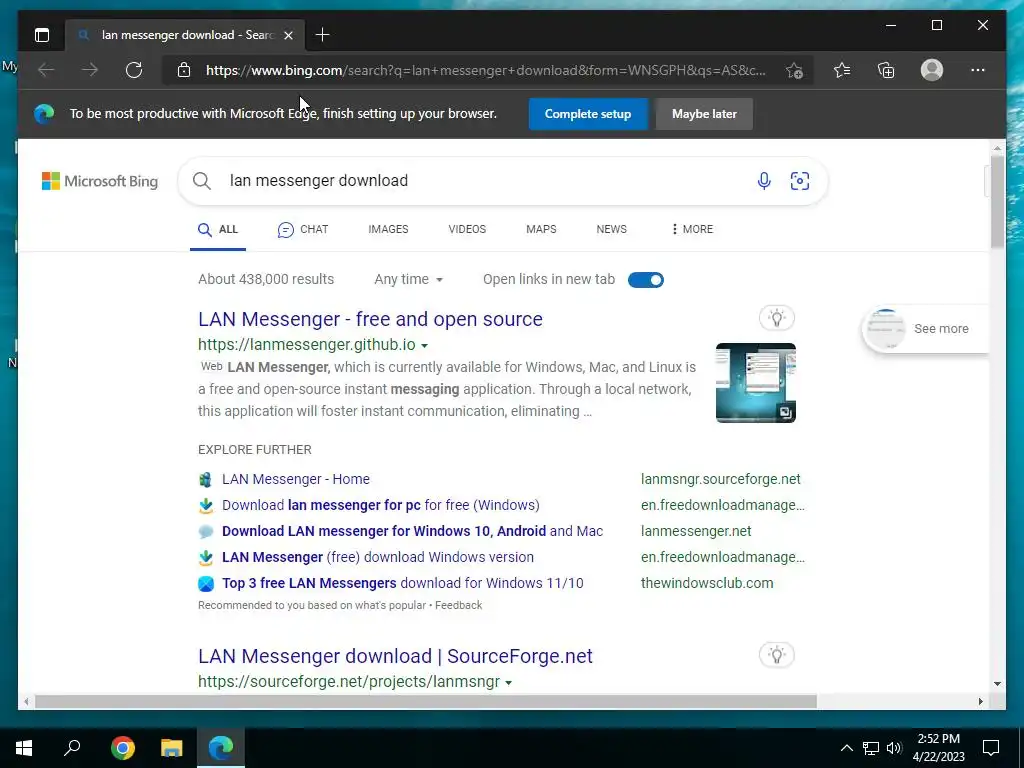Switch to the NEWS tab
The image size is (1024, 768).
tap(611, 229)
